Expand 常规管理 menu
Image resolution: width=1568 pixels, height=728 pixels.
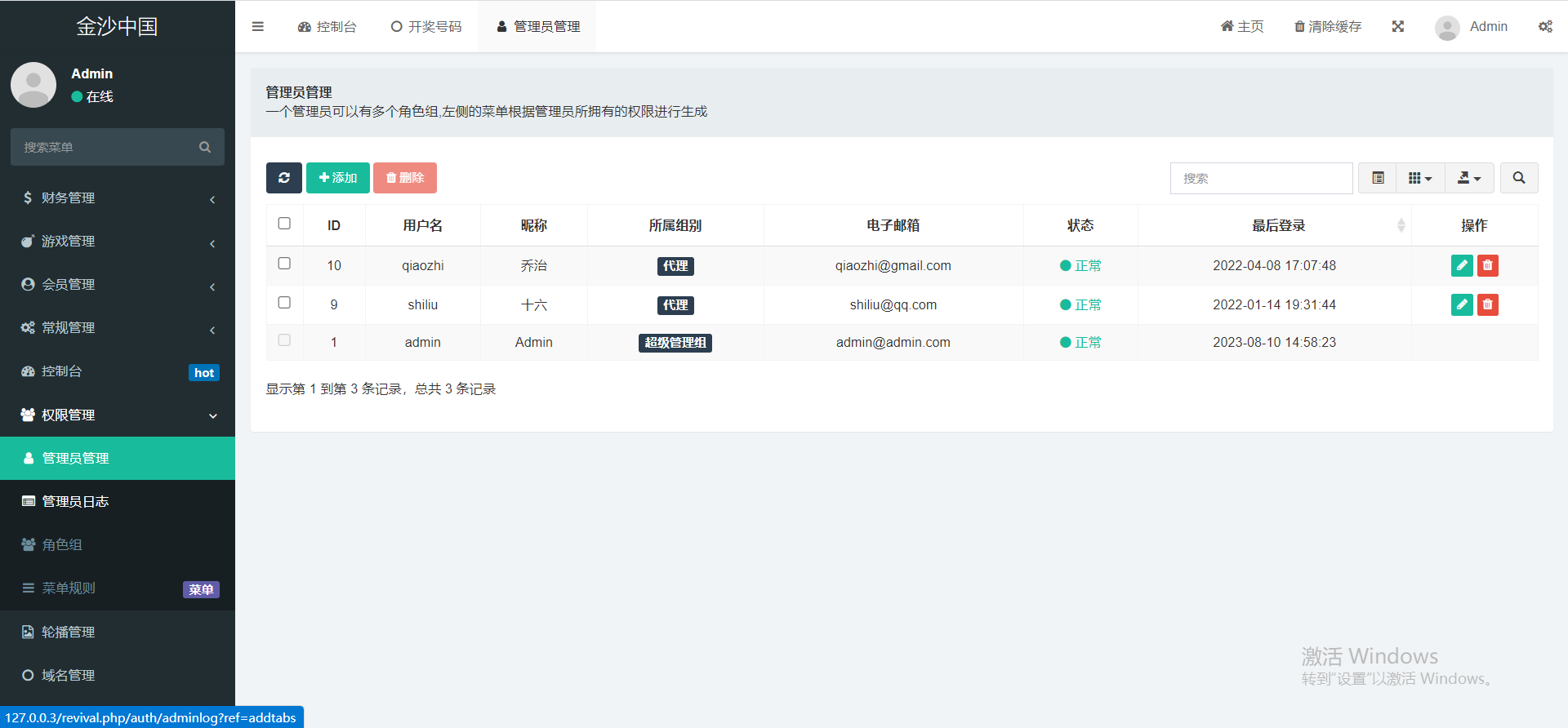pos(118,327)
